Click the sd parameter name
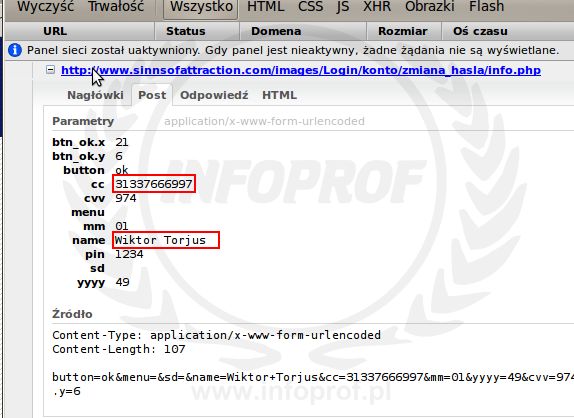The width and height of the screenshot is (574, 418). (x=97, y=268)
